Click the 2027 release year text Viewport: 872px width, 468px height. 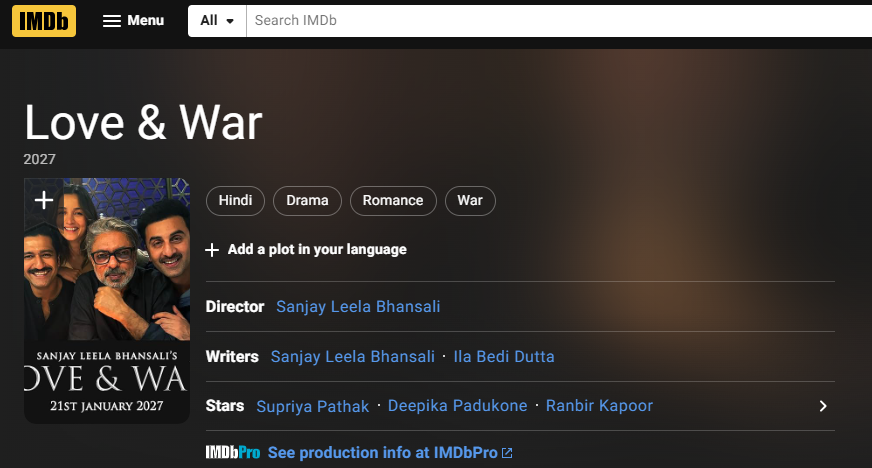pyautogui.click(x=39, y=160)
